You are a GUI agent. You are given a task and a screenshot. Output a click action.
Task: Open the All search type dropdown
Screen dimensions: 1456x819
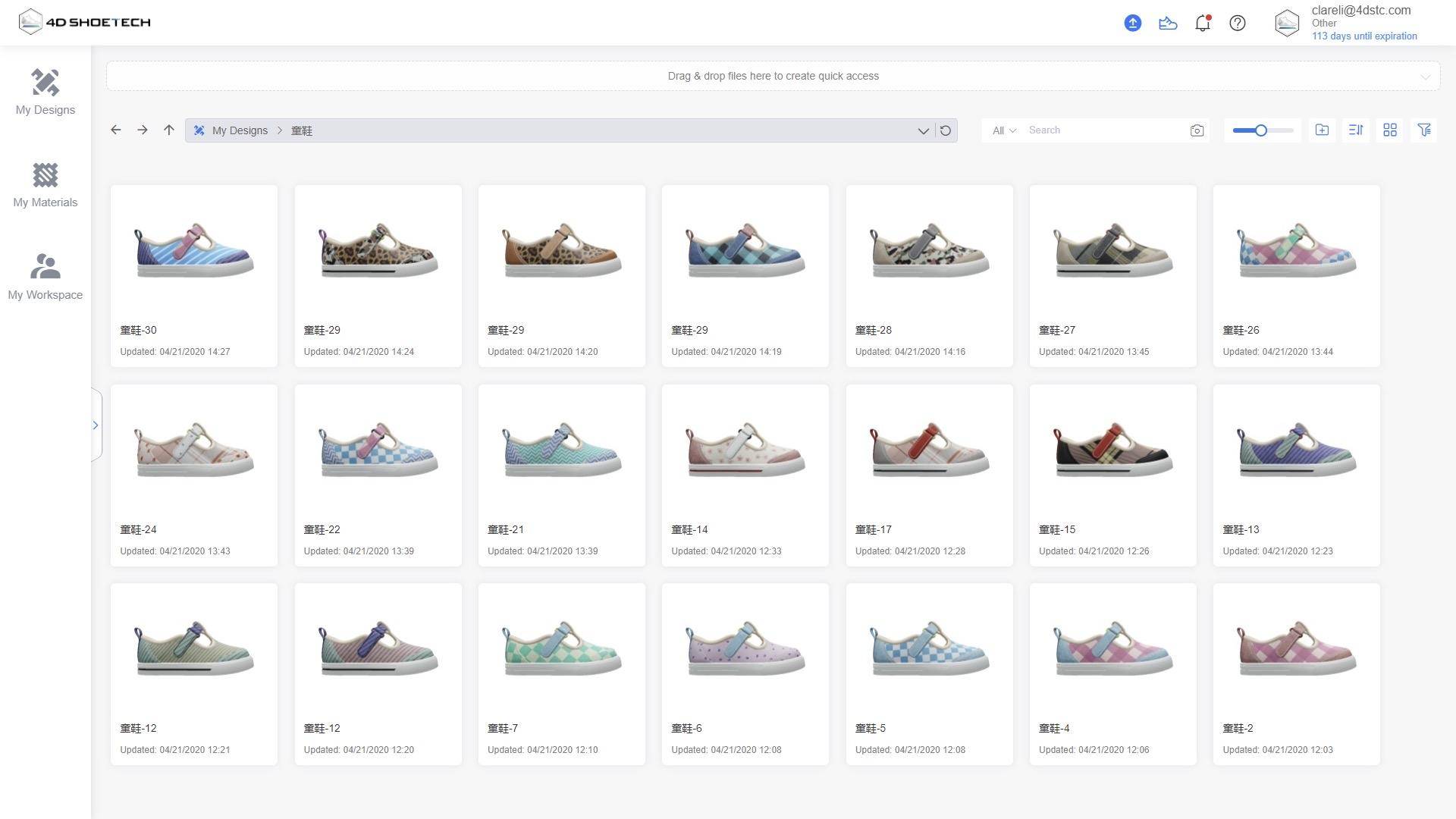click(1003, 130)
